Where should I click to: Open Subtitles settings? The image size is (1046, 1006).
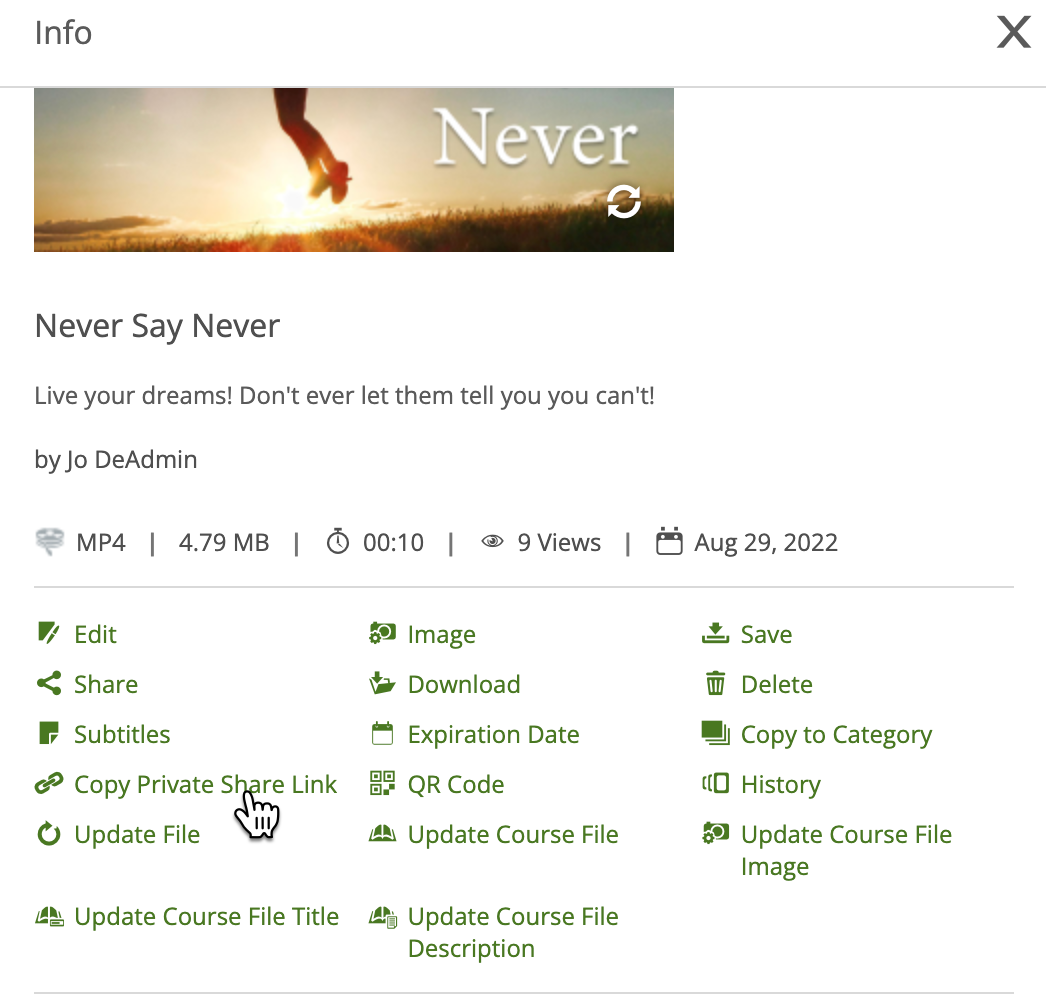click(122, 734)
